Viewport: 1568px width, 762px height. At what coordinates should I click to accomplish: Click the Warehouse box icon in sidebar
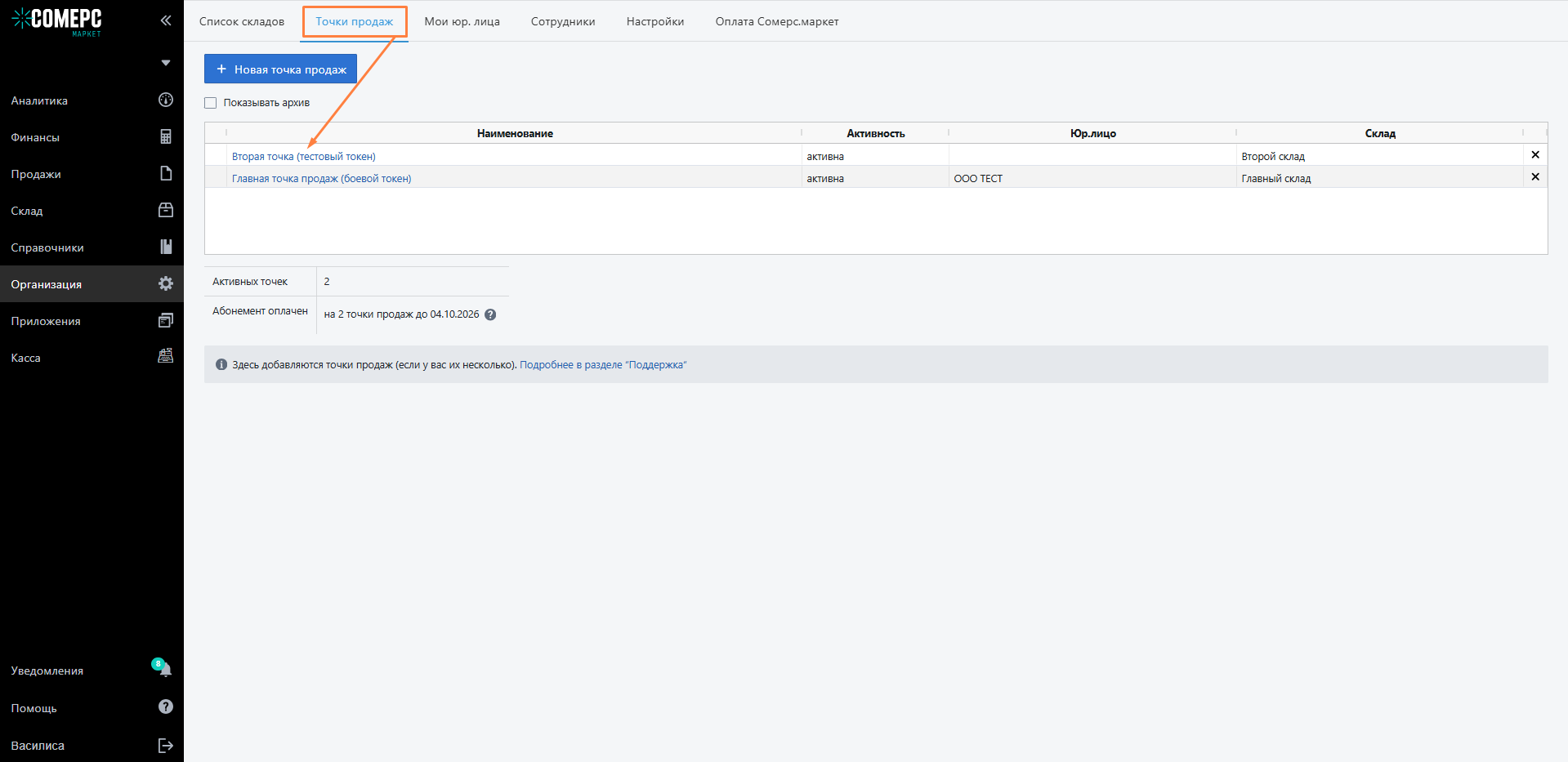[166, 211]
